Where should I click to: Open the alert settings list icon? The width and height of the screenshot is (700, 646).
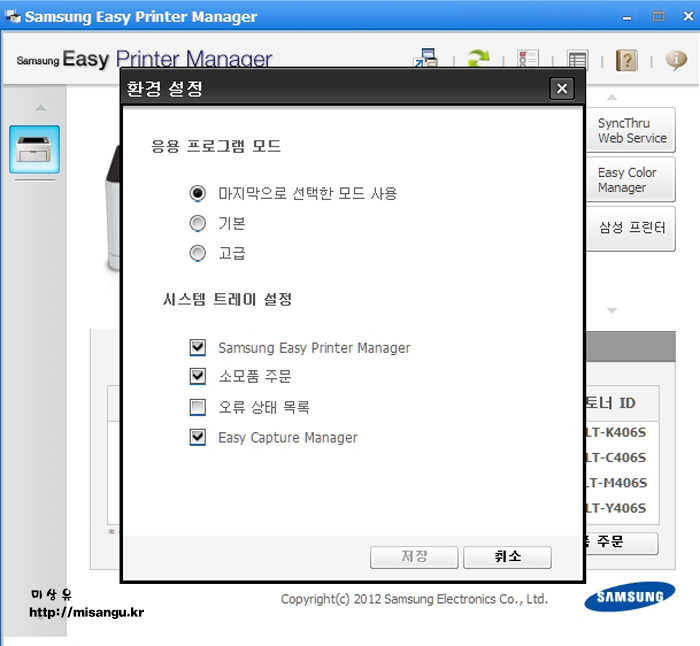528,58
